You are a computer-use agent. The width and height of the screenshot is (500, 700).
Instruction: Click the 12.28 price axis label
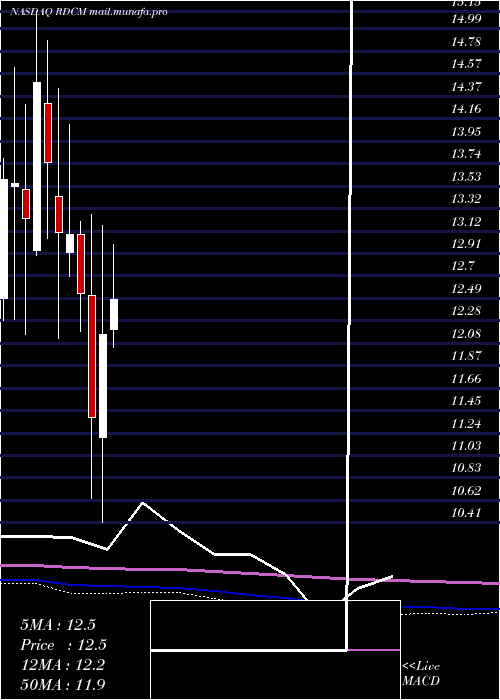pyautogui.click(x=466, y=311)
